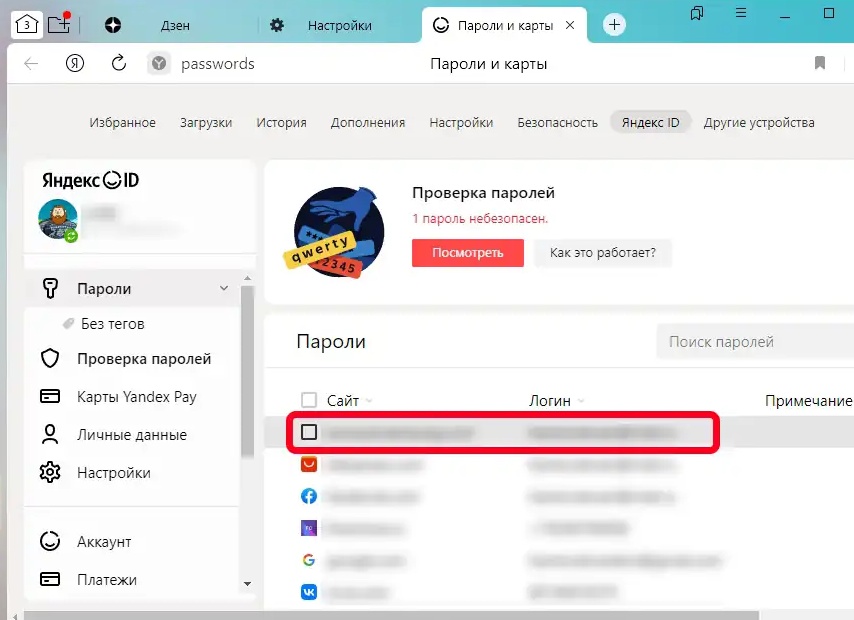Click the address bar showing passwords

(x=218, y=64)
